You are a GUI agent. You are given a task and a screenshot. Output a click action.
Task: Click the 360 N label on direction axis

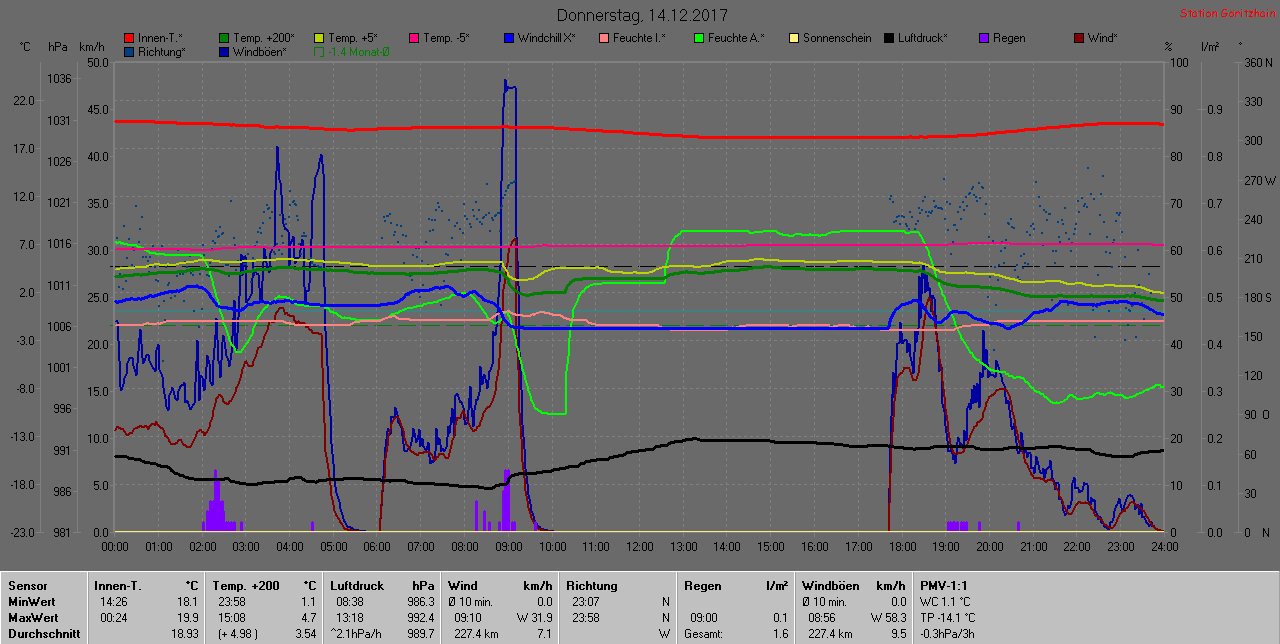(1258, 62)
